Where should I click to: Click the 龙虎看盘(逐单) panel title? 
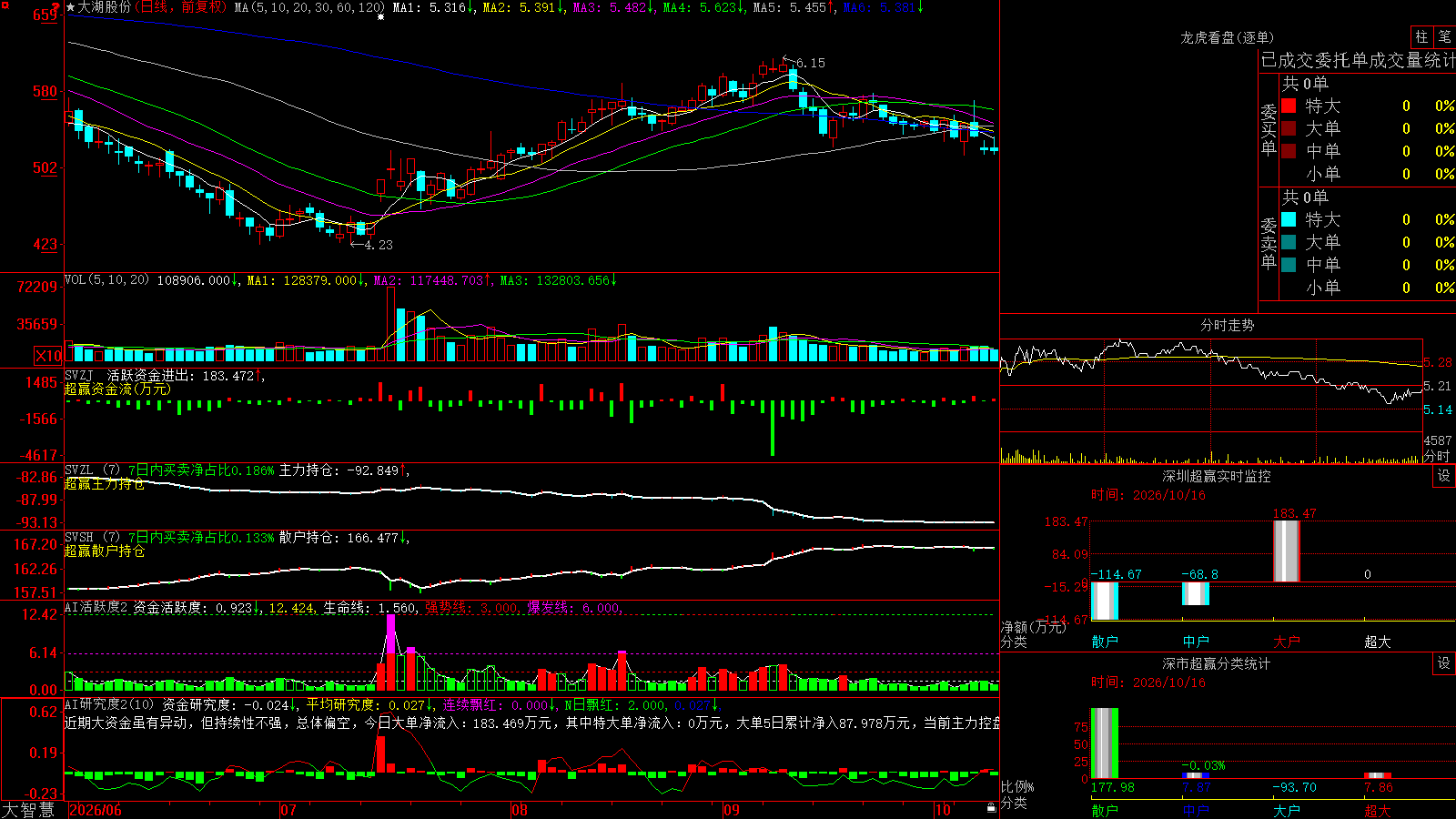tap(1227, 37)
